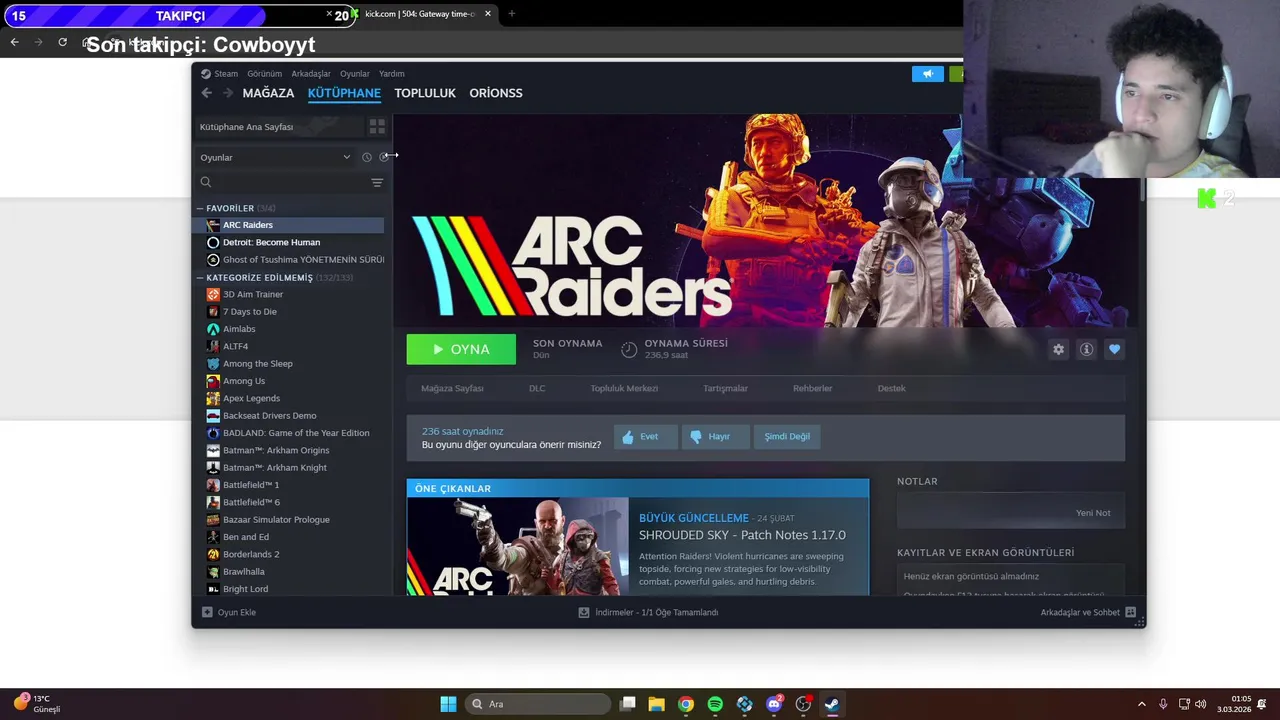Select Batman: Arkham Knight in list
Viewport: 1280px width, 720px height.
288,468
